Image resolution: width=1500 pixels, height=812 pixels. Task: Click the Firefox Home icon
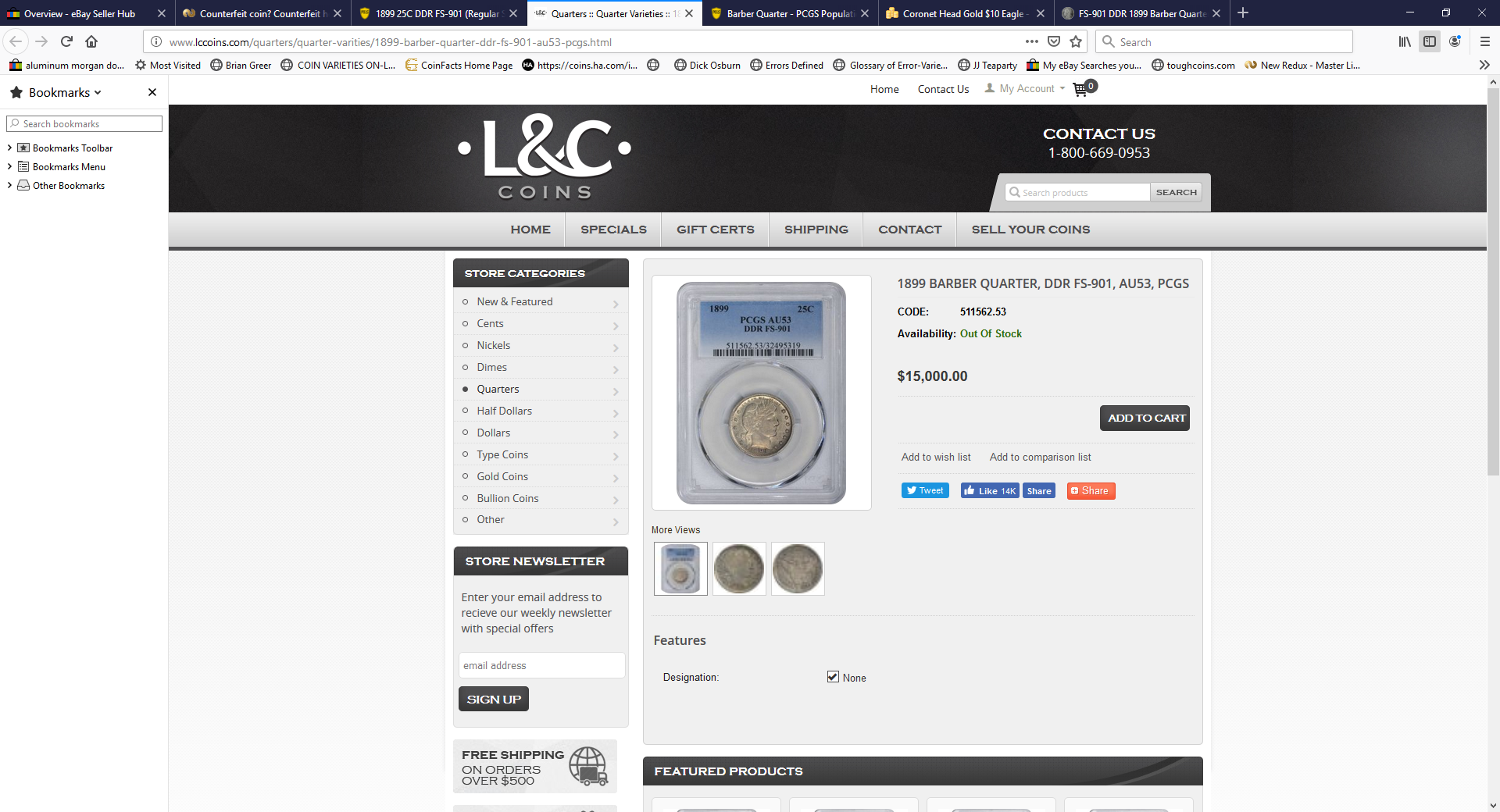pos(91,41)
